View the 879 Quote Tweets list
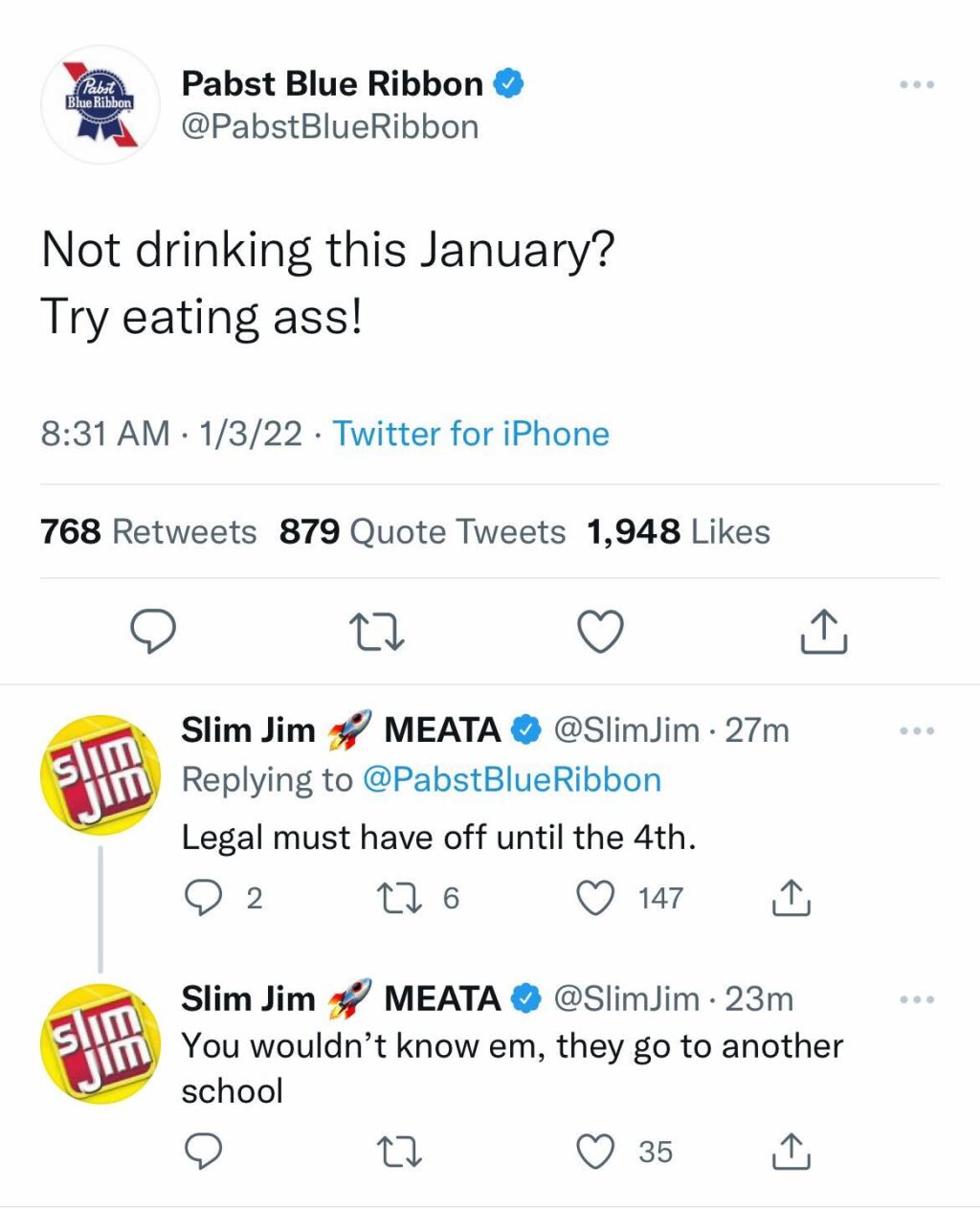 click(x=422, y=531)
